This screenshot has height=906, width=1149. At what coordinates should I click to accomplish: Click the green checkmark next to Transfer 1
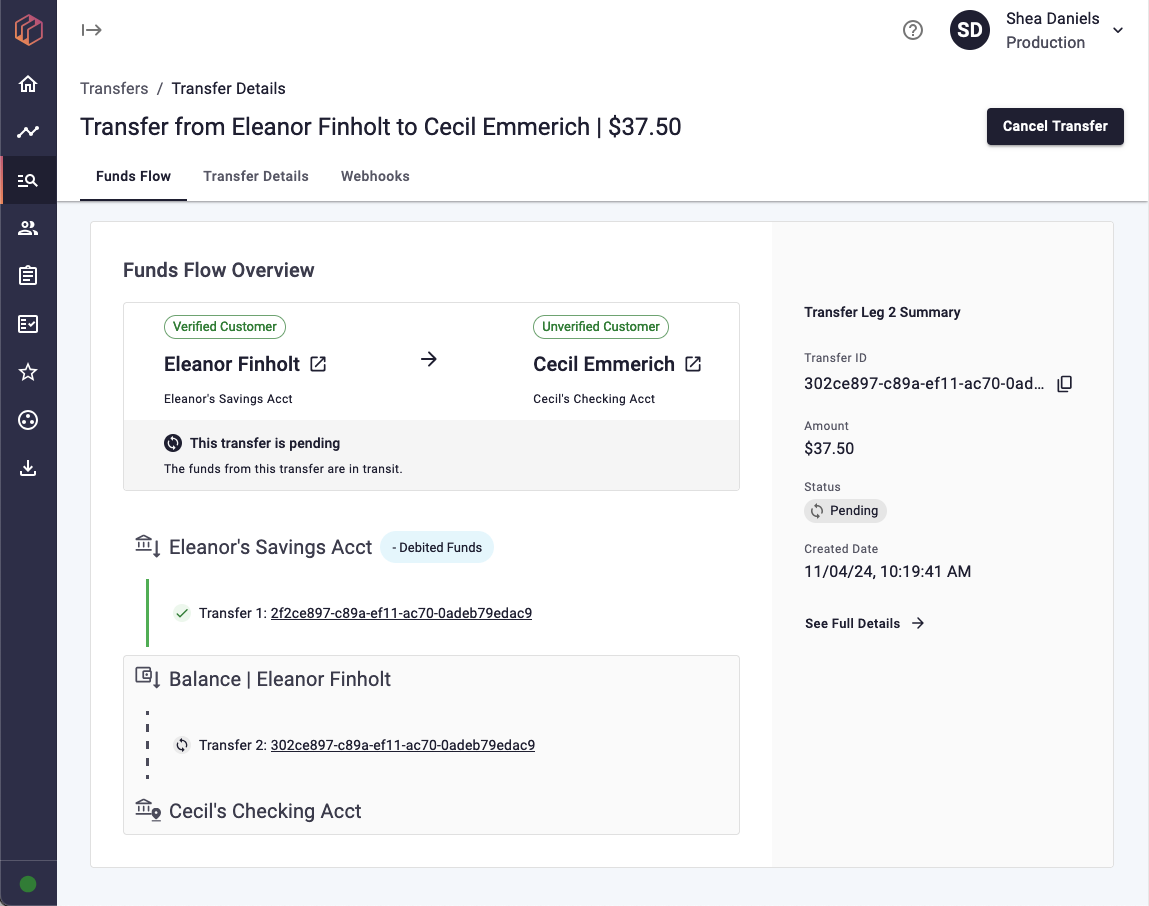tap(182, 613)
